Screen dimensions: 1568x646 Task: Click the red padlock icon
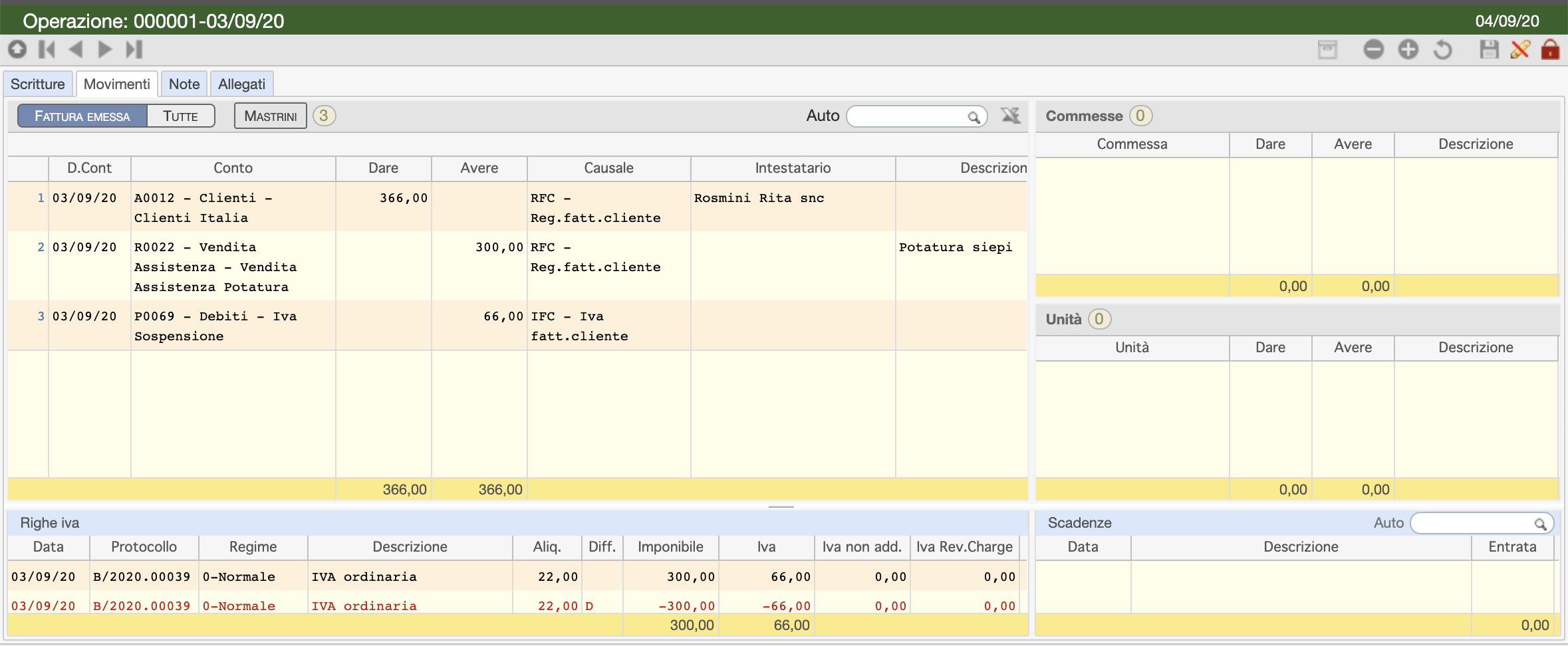click(1550, 50)
